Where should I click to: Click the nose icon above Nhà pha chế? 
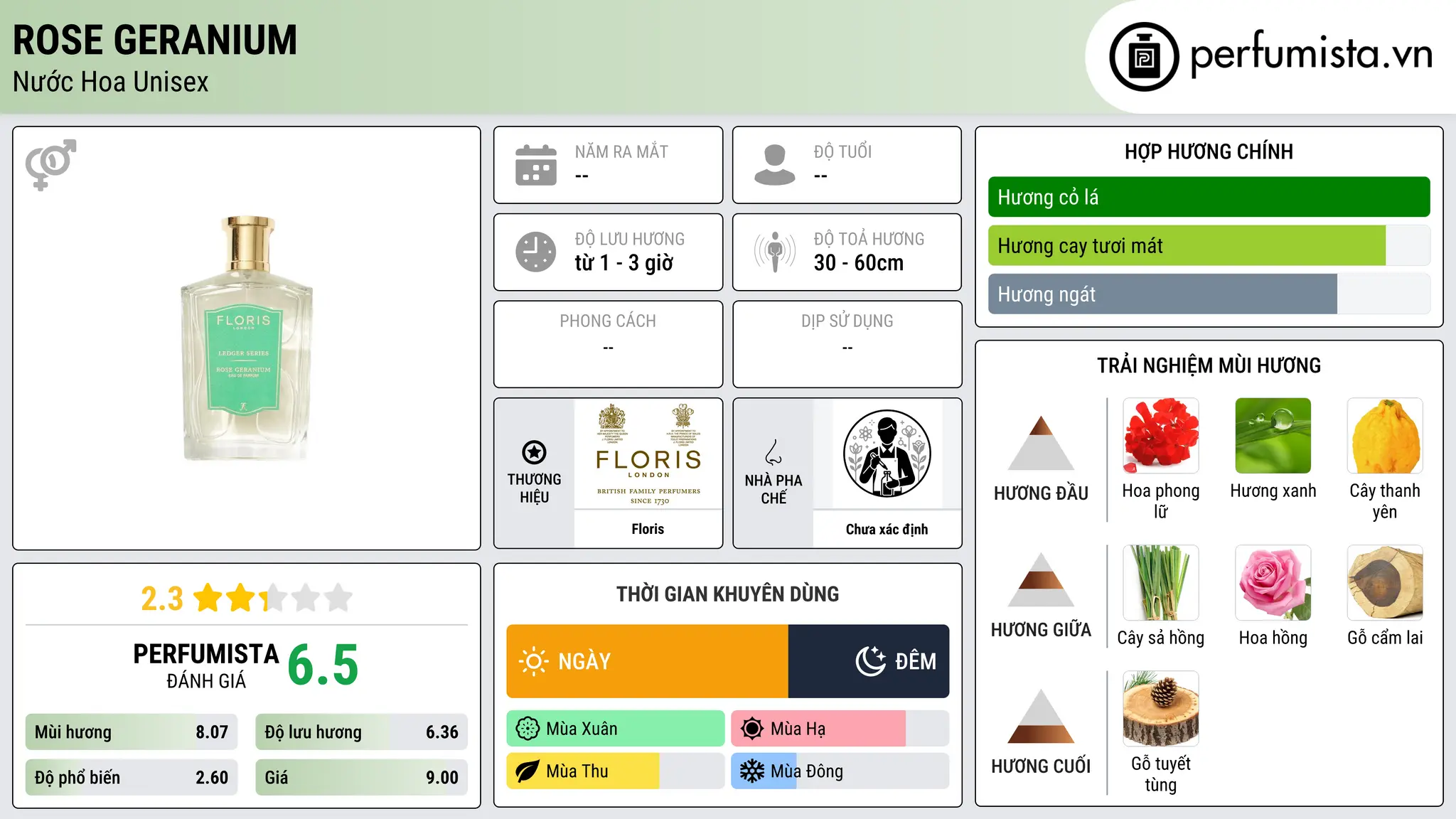tap(773, 452)
